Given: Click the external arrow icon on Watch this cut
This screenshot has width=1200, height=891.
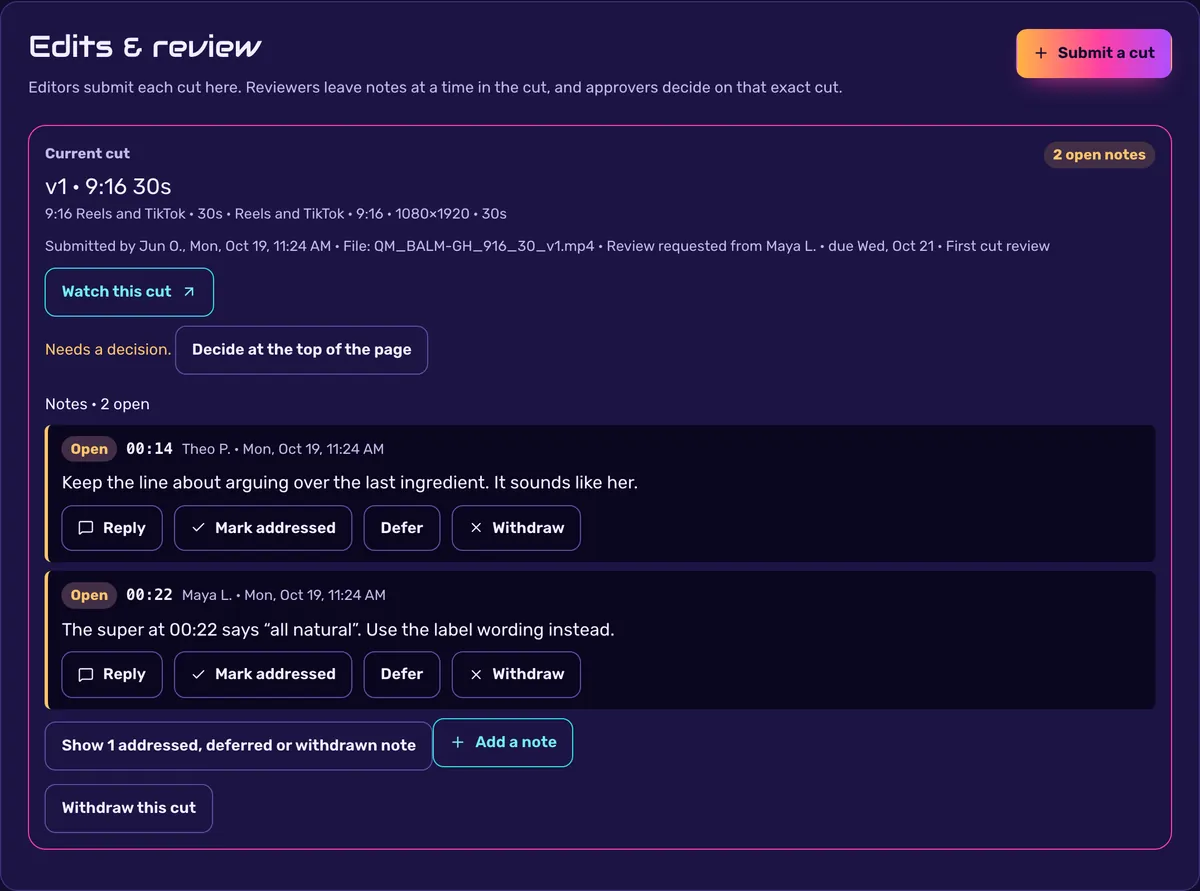Looking at the screenshot, I should 189,292.
